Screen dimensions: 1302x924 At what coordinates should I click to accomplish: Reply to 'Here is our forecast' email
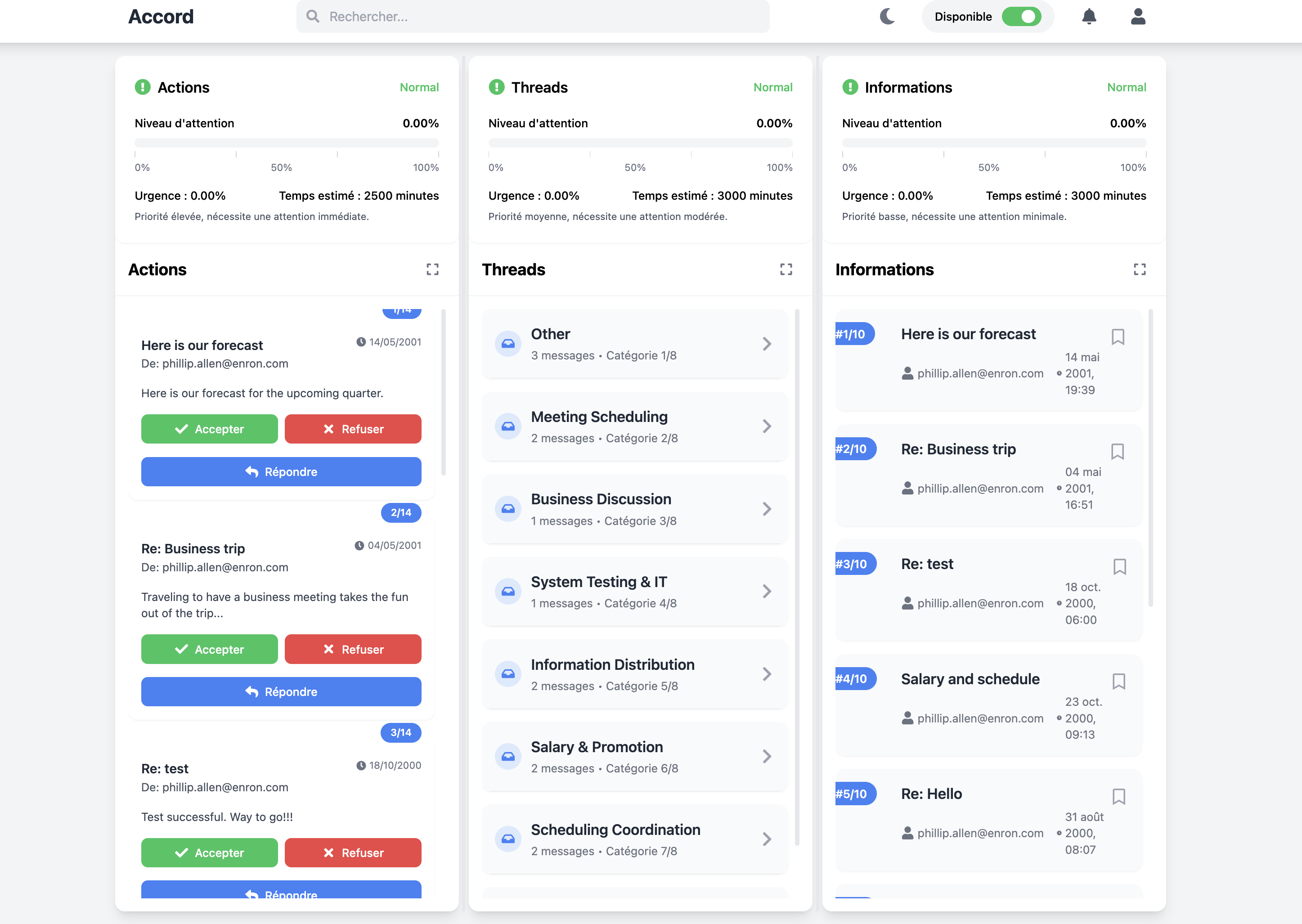coord(281,472)
